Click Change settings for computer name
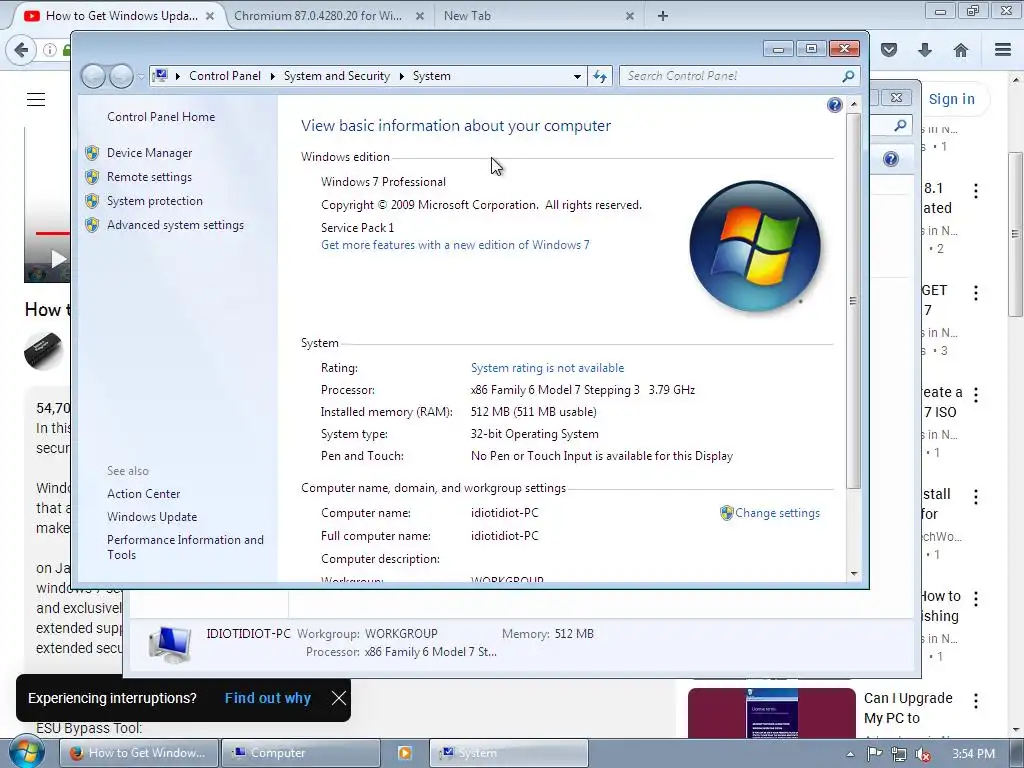 [777, 513]
